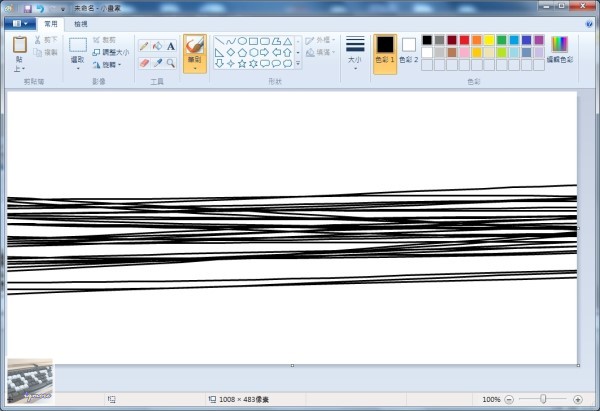Screen dimensions: 600x411
Task: Open the shape Fill (填滿) dropdown
Action: [320, 52]
